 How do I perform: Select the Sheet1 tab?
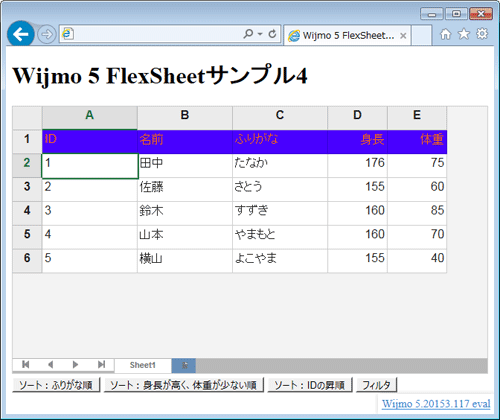pos(143,365)
